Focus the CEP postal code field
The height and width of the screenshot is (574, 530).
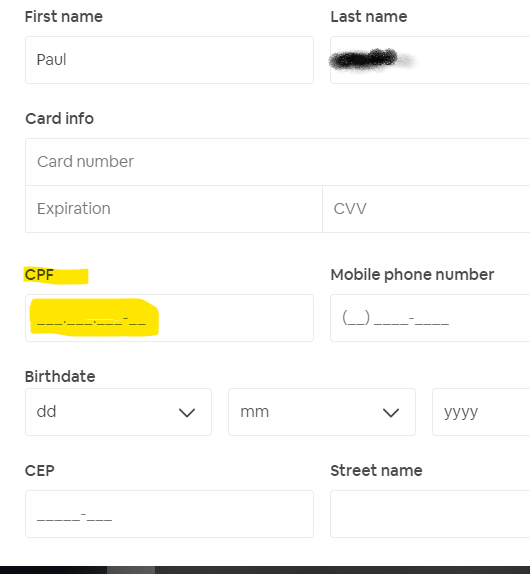[169, 514]
